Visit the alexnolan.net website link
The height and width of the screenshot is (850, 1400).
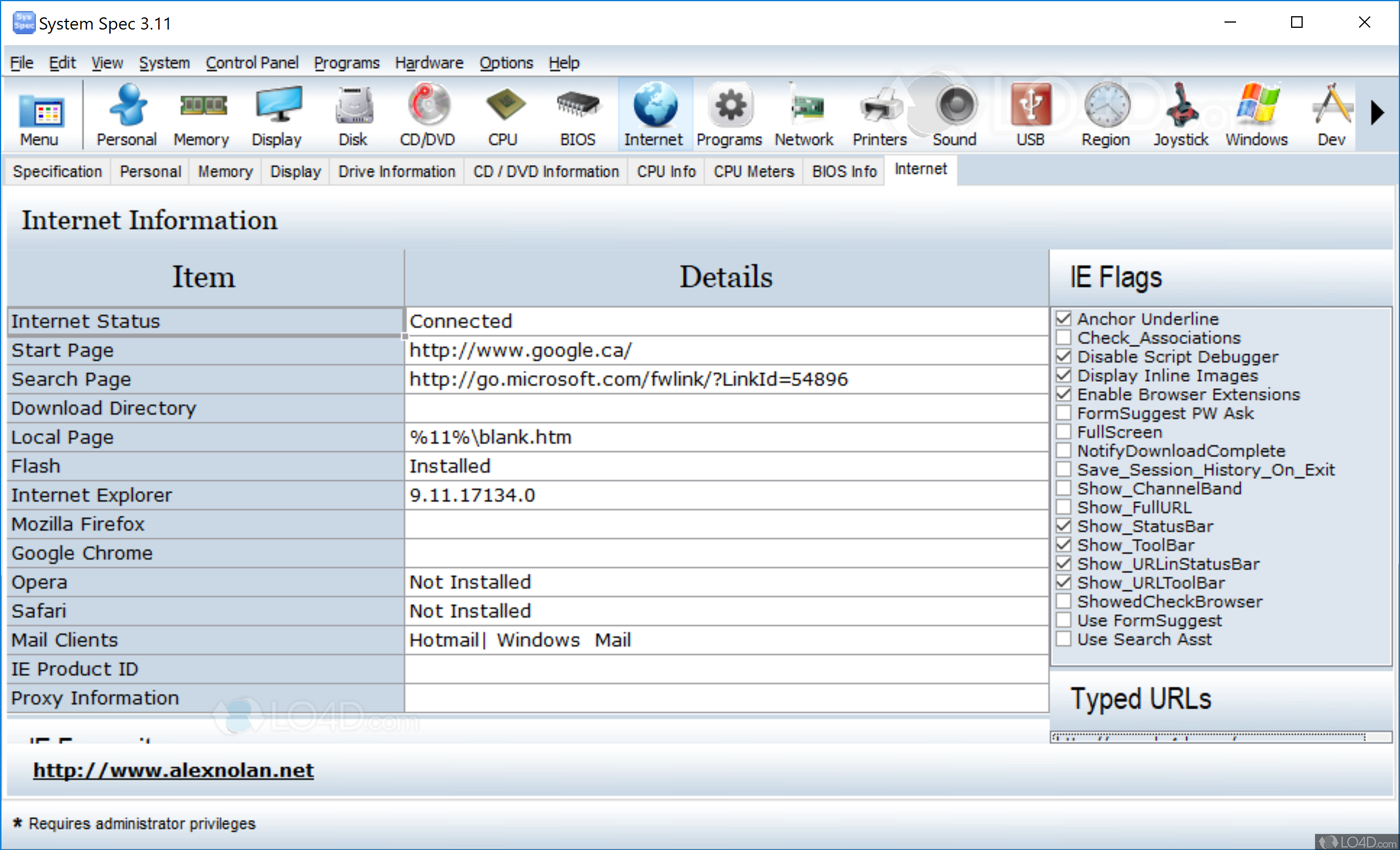[173, 771]
